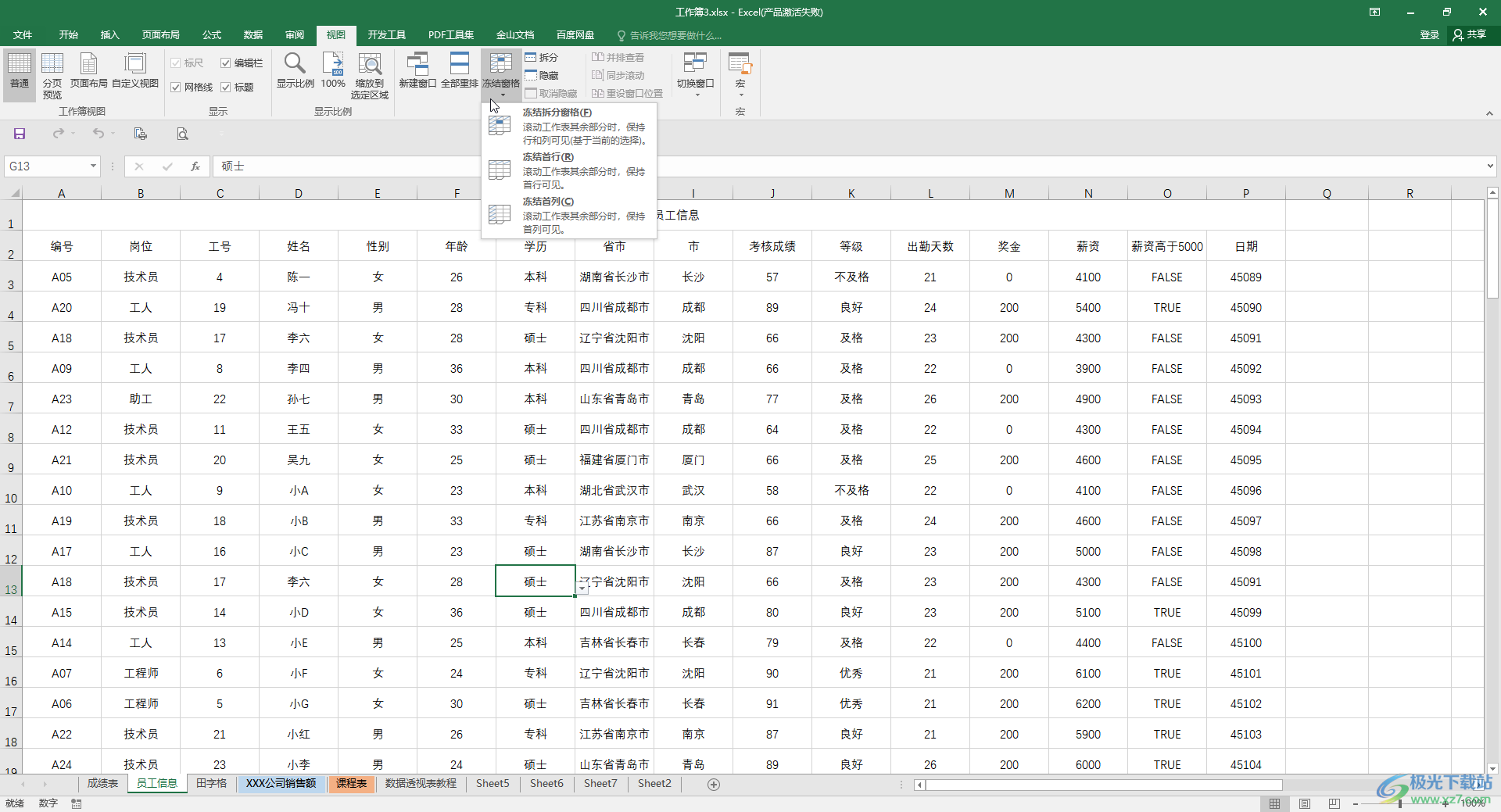Click the 薪资高于5000 header cell
The width and height of the screenshot is (1501, 812).
[x=1167, y=246]
